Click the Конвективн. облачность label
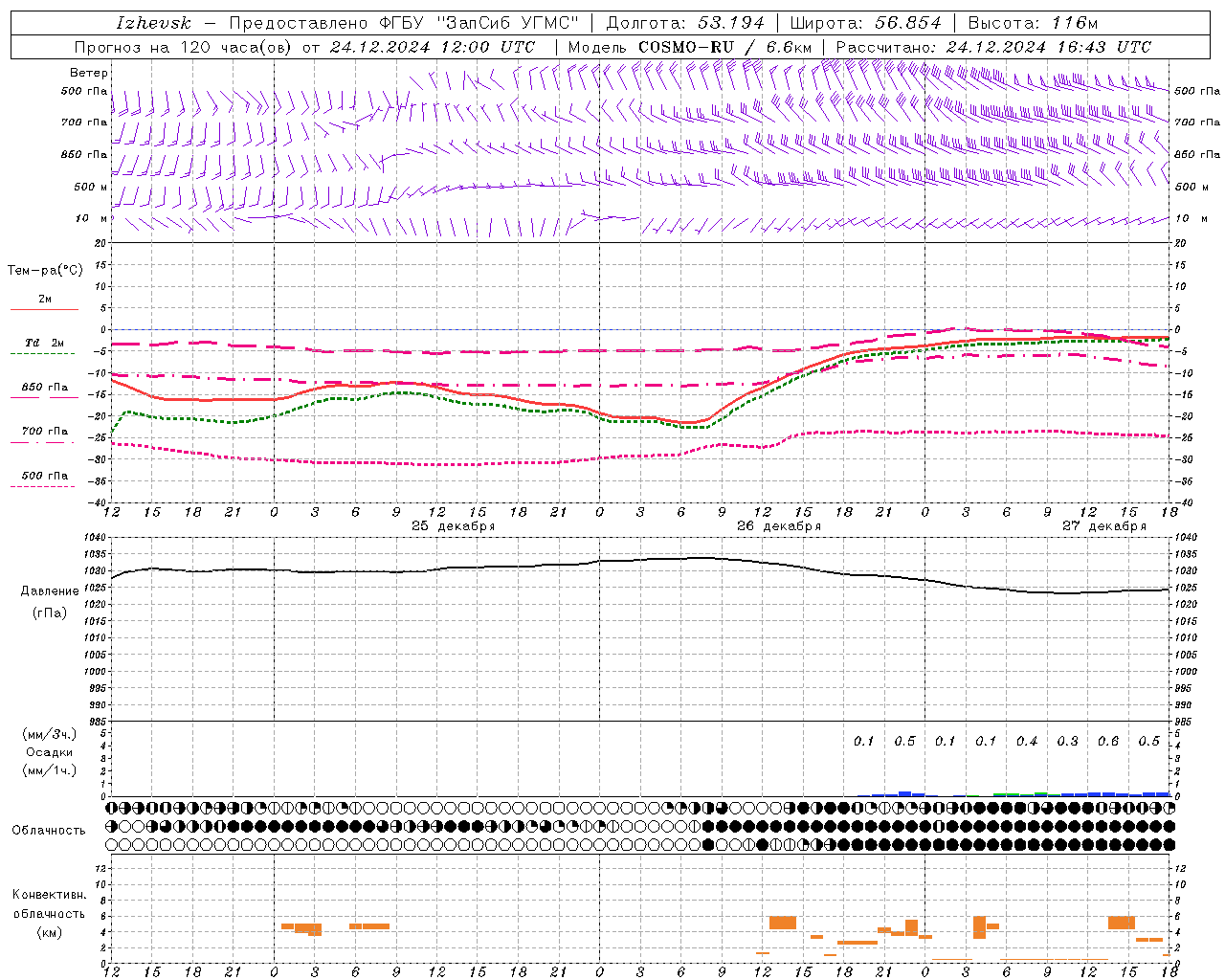 point(49,904)
